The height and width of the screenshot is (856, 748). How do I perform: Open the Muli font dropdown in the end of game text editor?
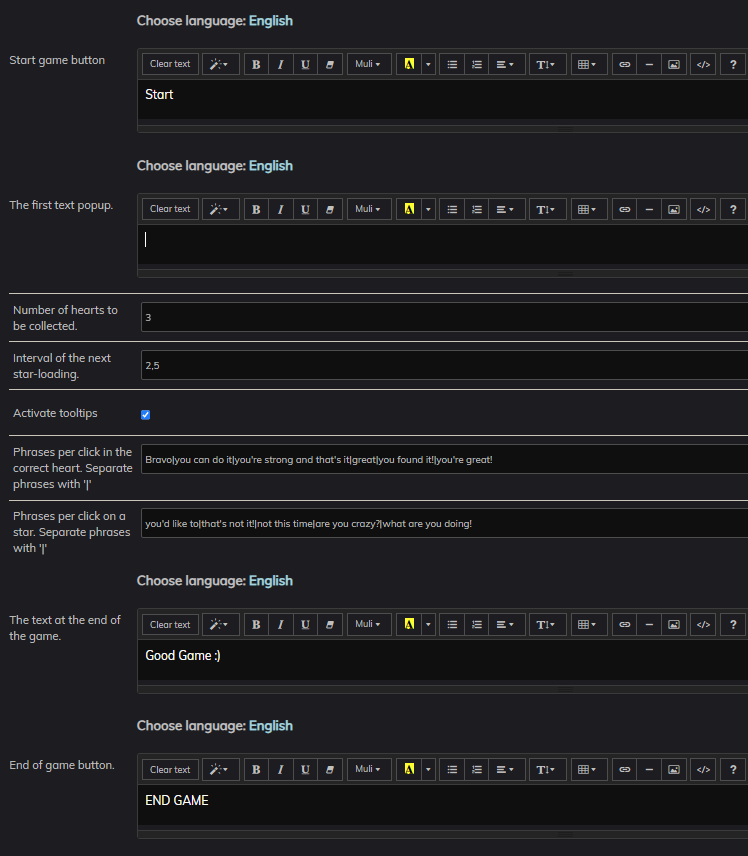coord(369,625)
